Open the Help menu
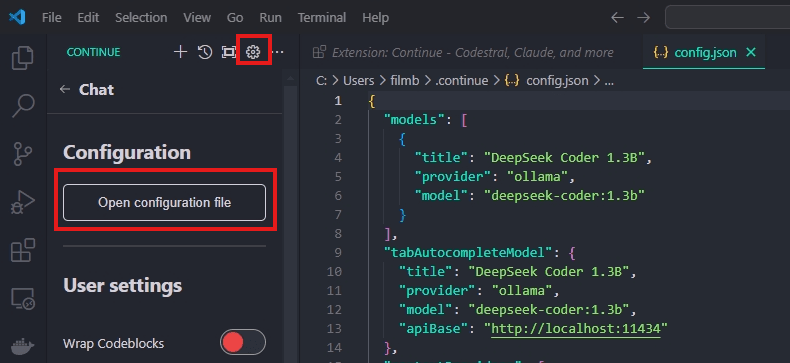This screenshot has height=363, width=790. point(376,18)
